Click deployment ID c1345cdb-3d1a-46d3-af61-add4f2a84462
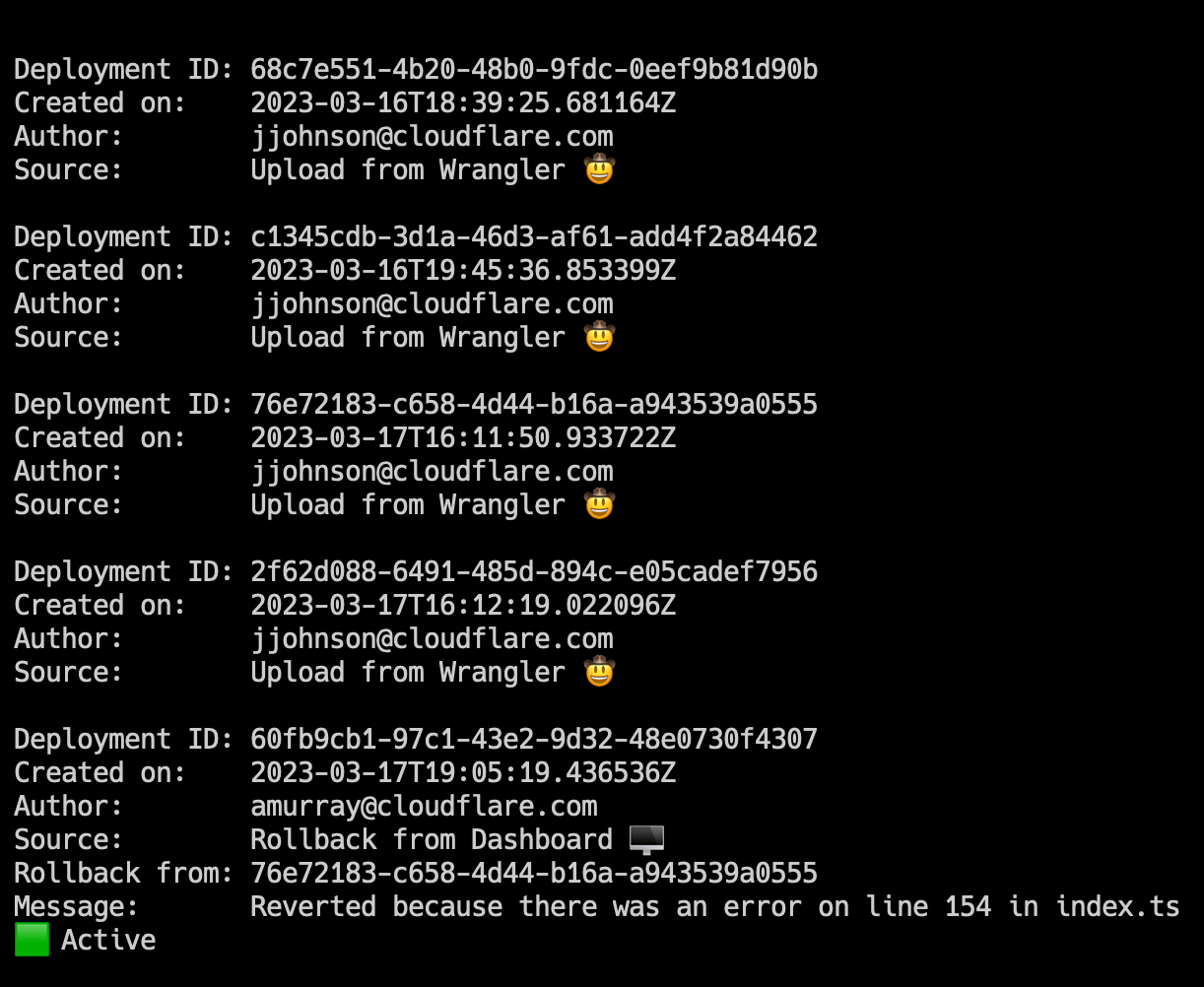The width and height of the screenshot is (1204, 987). [534, 237]
